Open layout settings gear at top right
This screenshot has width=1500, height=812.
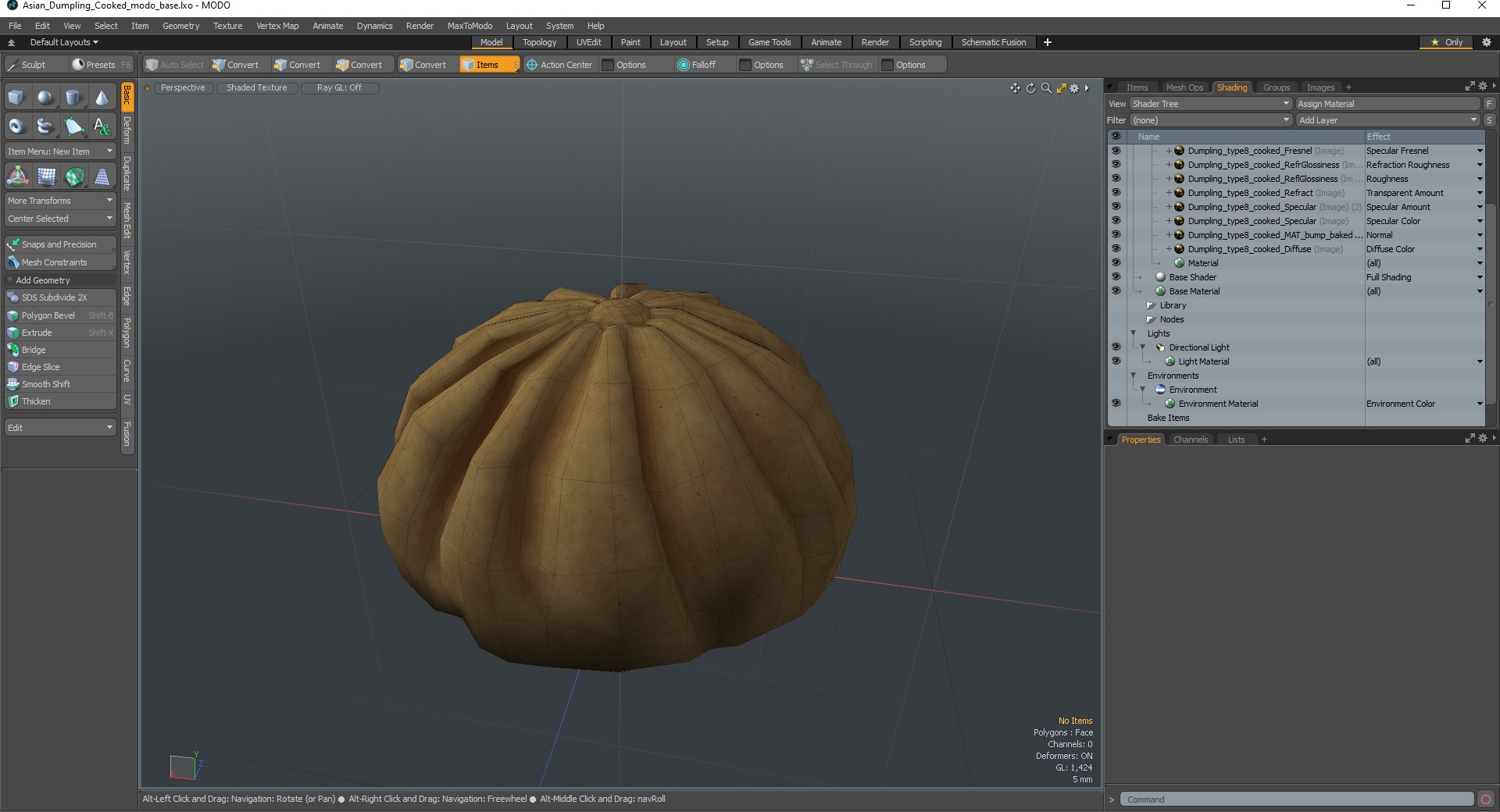point(1487,42)
